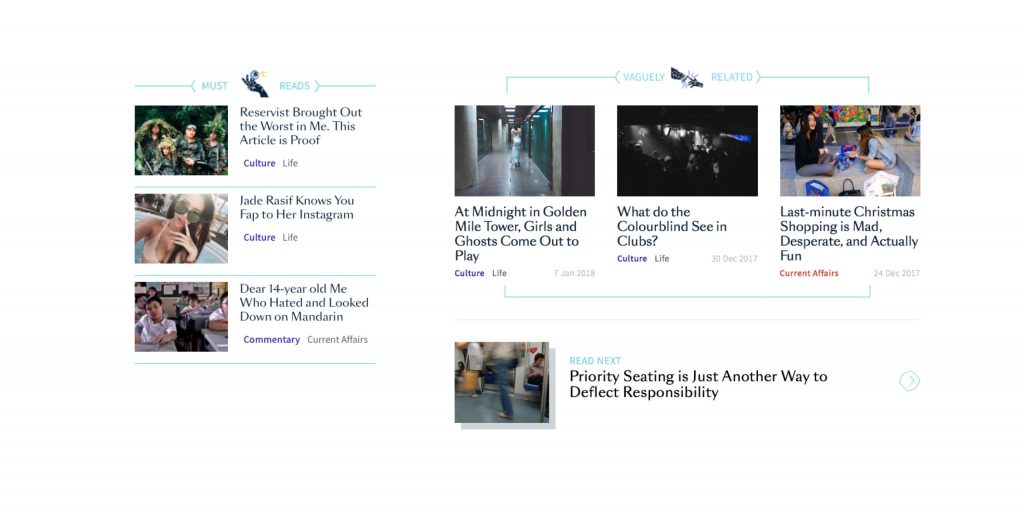Read 'Reservist Brought Out the Worst in Me' article

[x=300, y=126]
